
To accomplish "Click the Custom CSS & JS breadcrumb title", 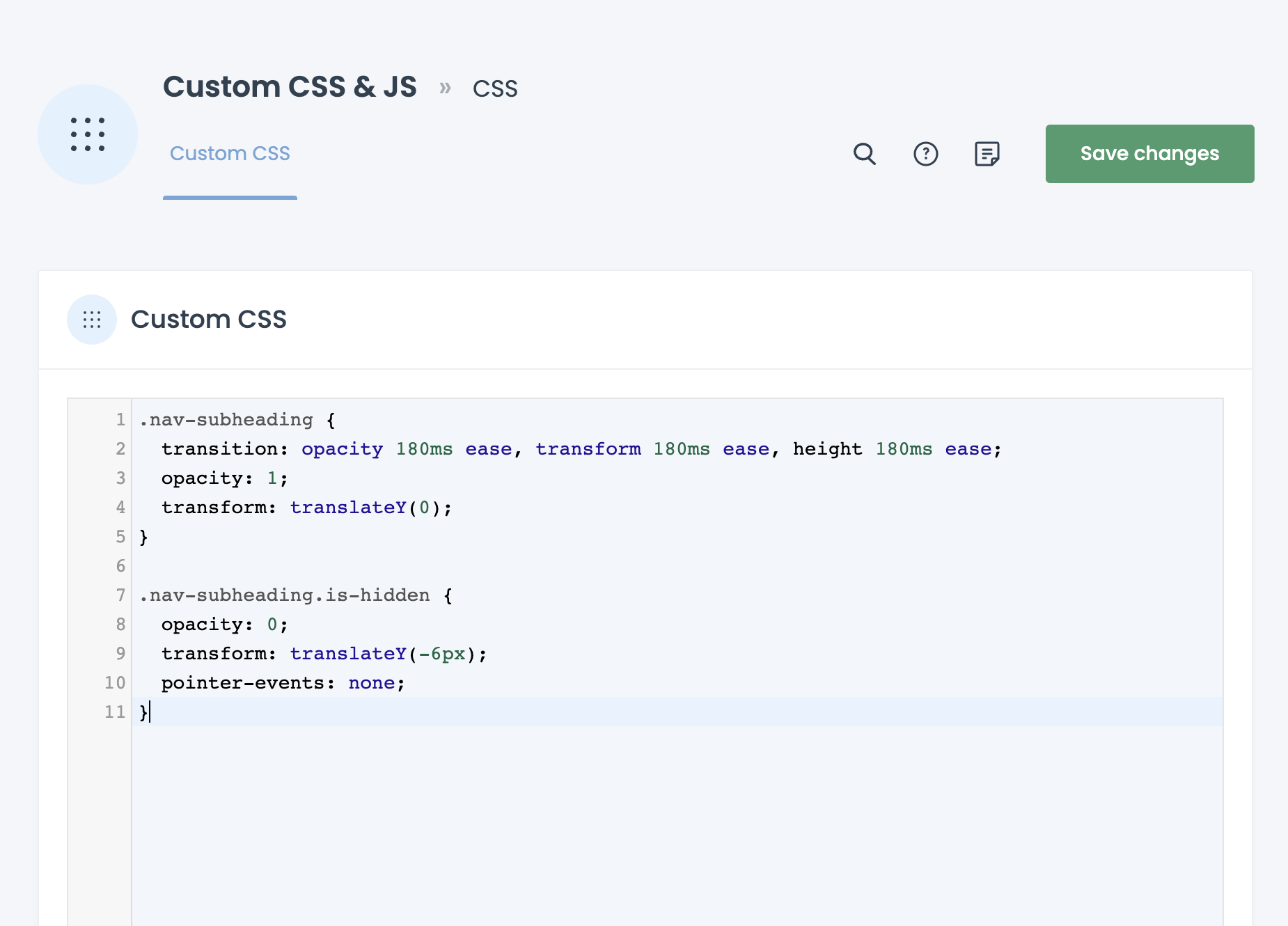I will (x=290, y=87).
